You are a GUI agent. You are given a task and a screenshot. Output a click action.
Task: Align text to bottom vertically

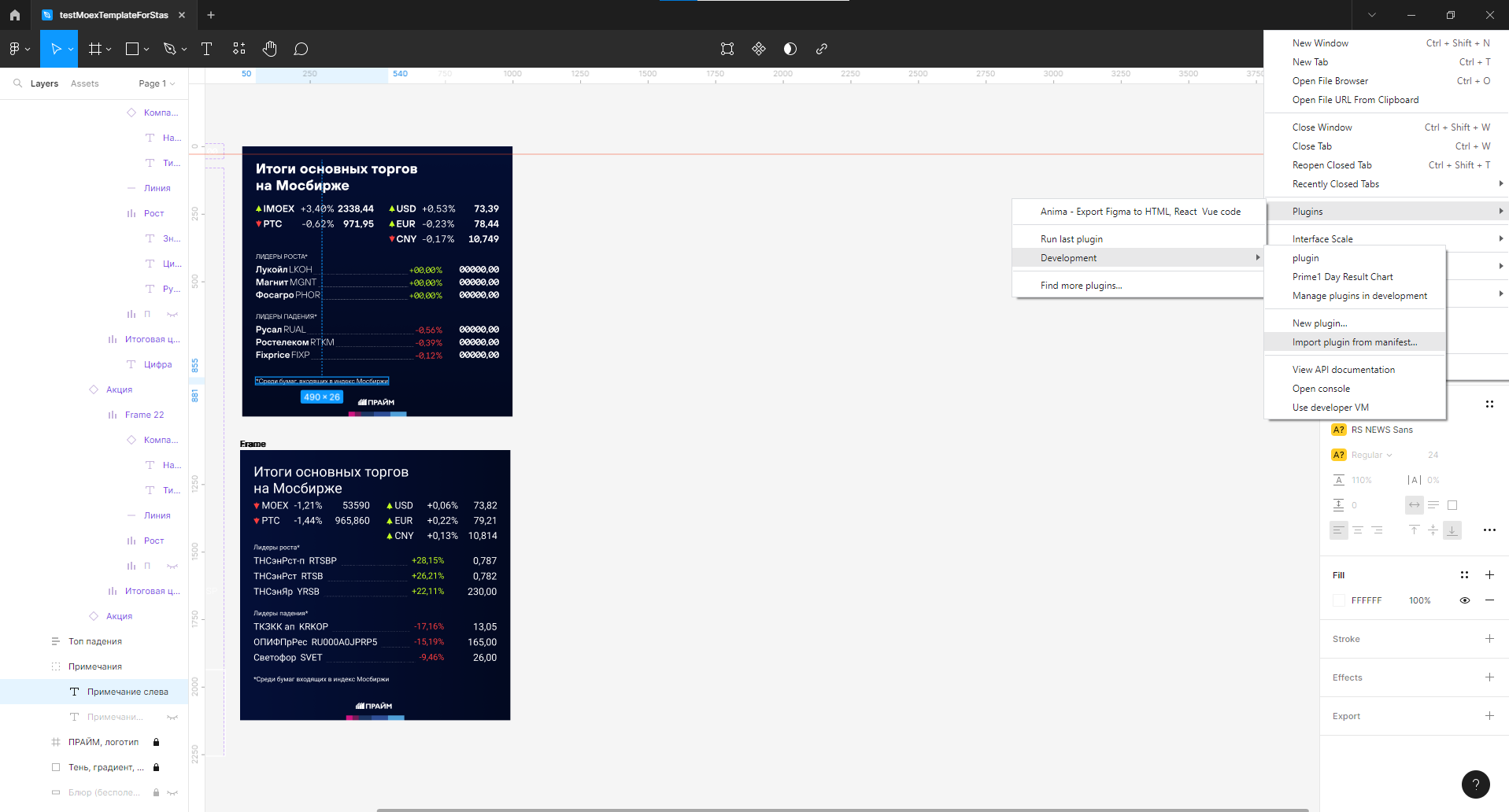(1452, 530)
